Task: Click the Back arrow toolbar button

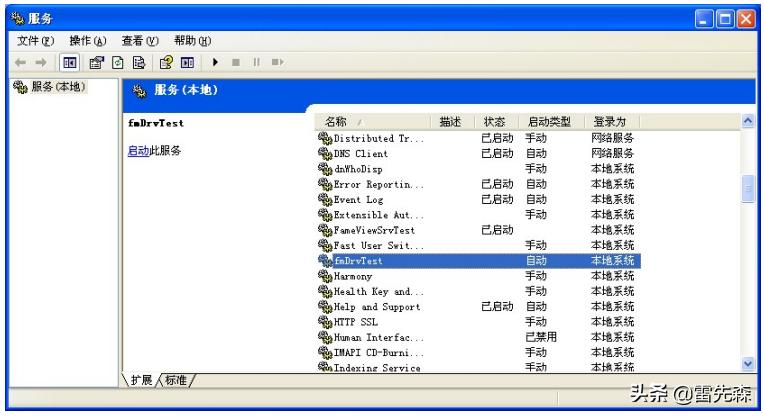Action: click(20, 62)
